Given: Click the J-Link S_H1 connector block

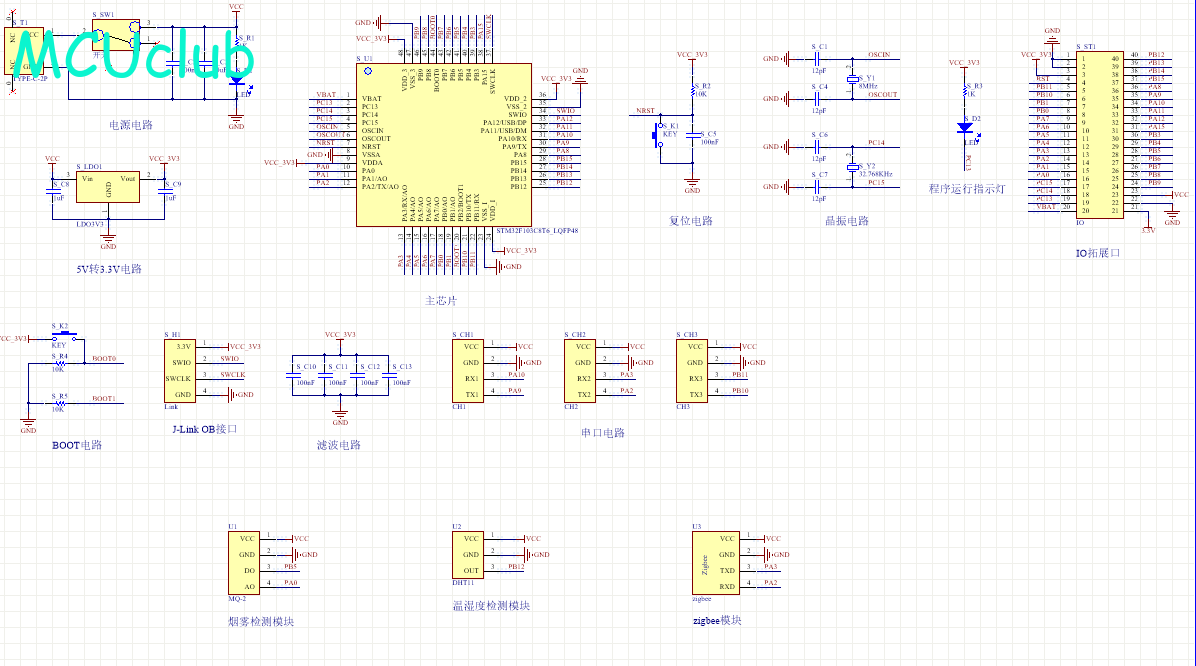Looking at the screenshot, I should point(180,371).
